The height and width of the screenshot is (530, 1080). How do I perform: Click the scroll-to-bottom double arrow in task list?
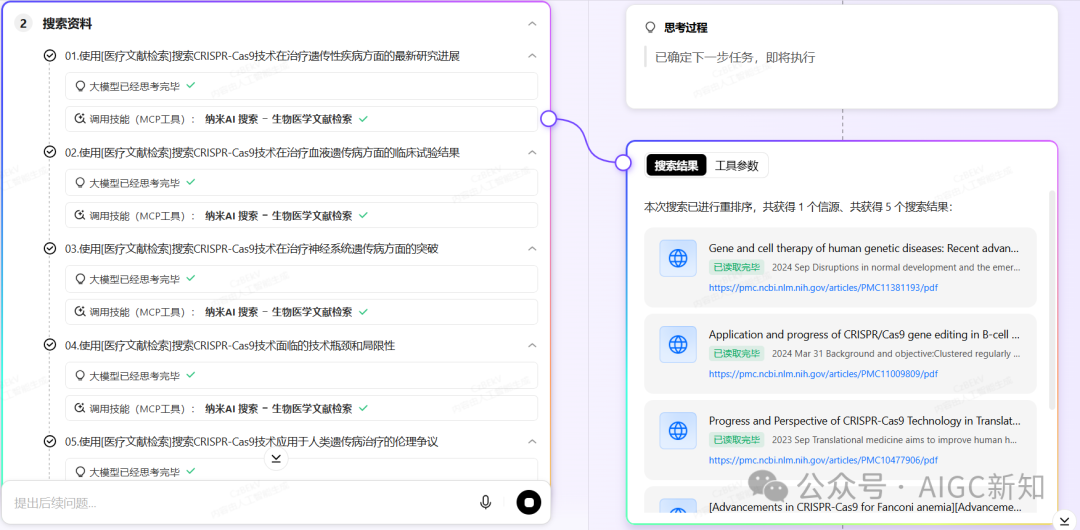click(x=276, y=458)
